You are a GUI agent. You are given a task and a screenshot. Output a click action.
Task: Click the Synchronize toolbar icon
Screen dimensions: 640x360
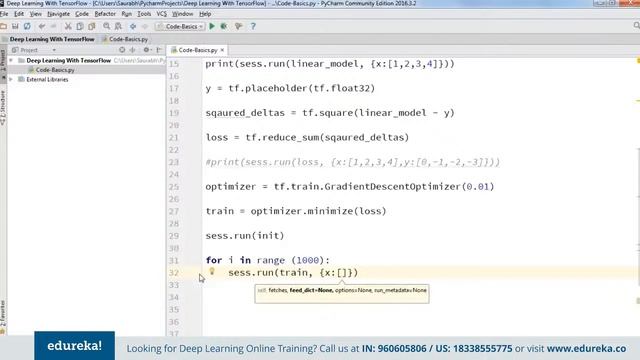[x=27, y=26]
